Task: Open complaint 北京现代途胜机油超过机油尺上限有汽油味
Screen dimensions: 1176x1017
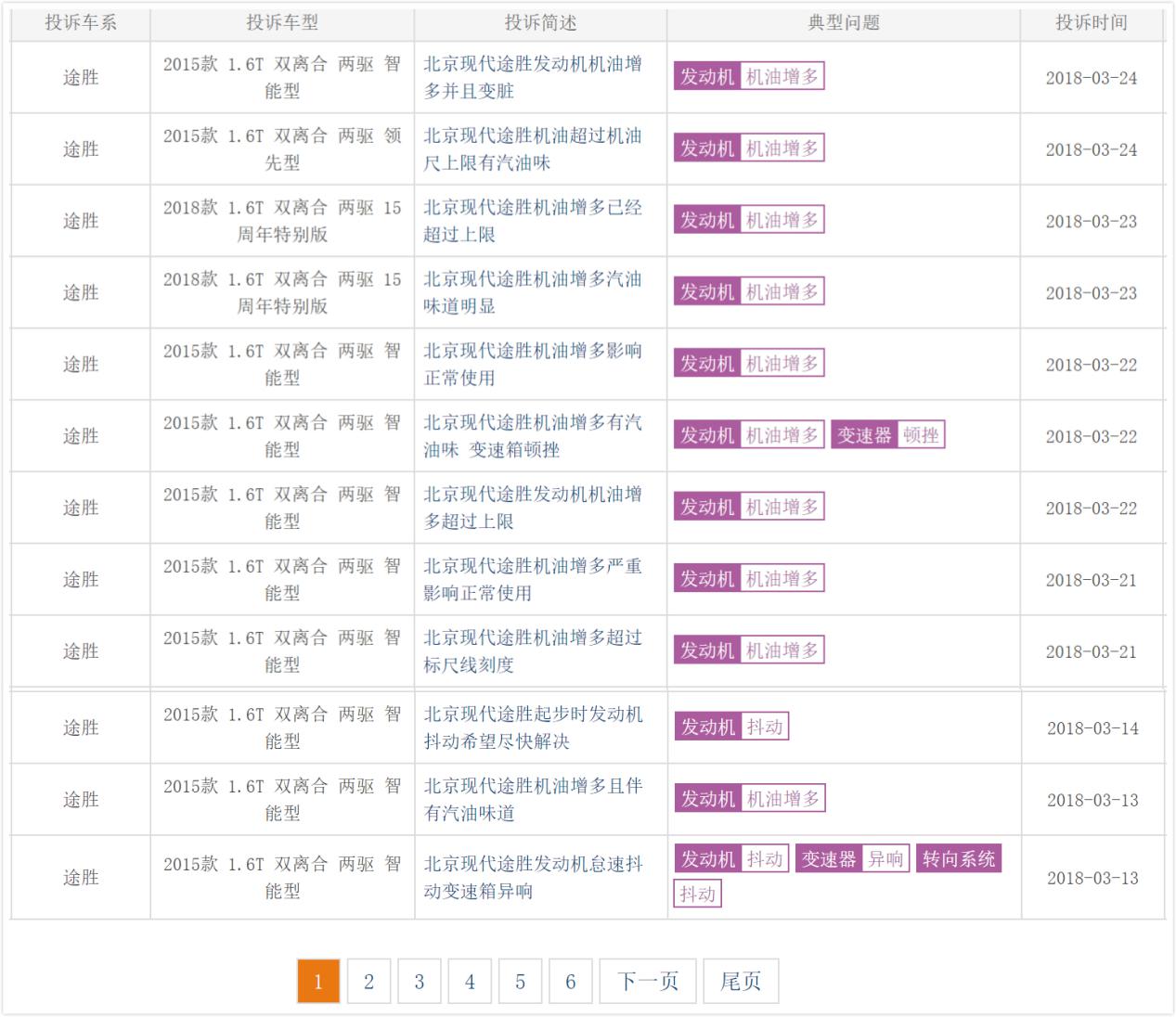Action: tap(533, 149)
